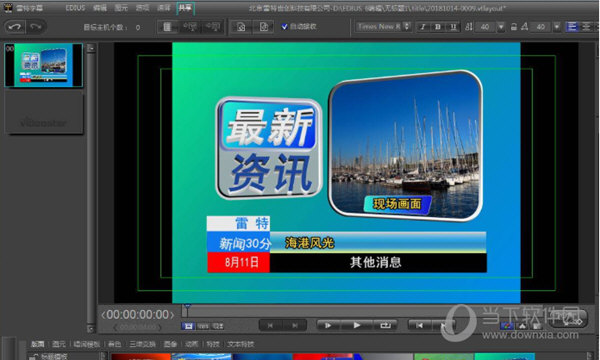The width and height of the screenshot is (600, 360).
Task: Toggle underline text formatting
Action: [x=453, y=27]
